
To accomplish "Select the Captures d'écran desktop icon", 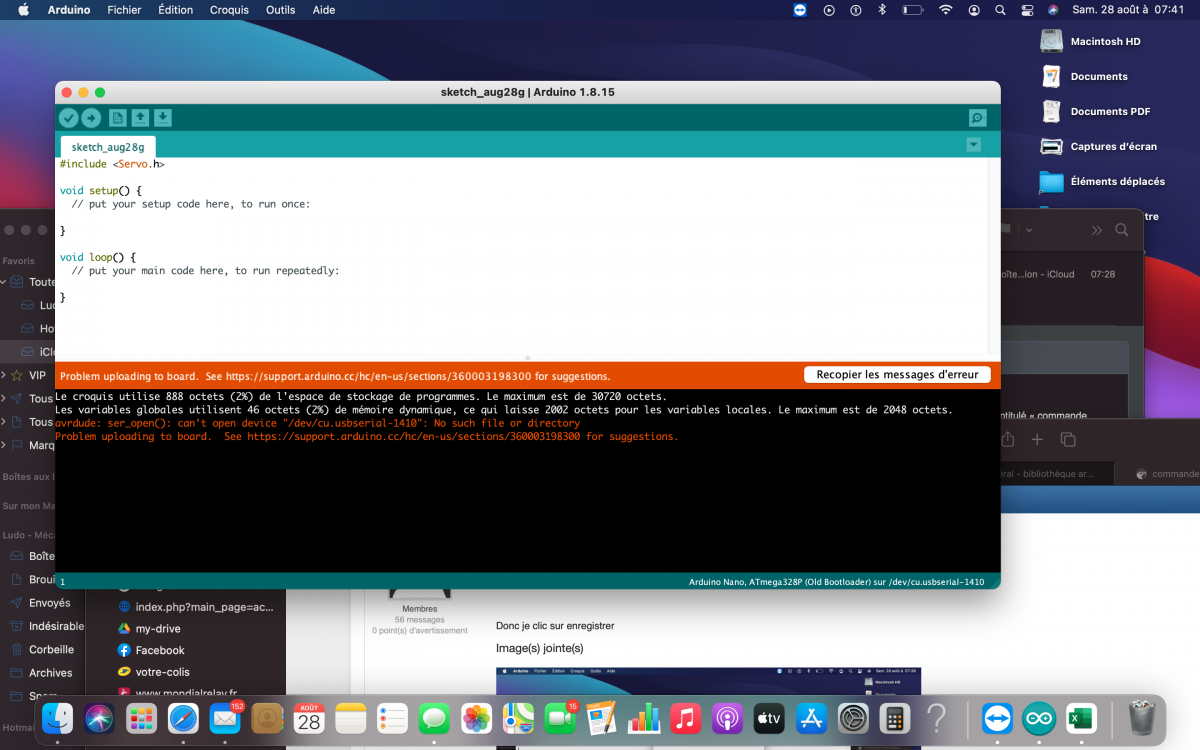I will (x=1051, y=146).
